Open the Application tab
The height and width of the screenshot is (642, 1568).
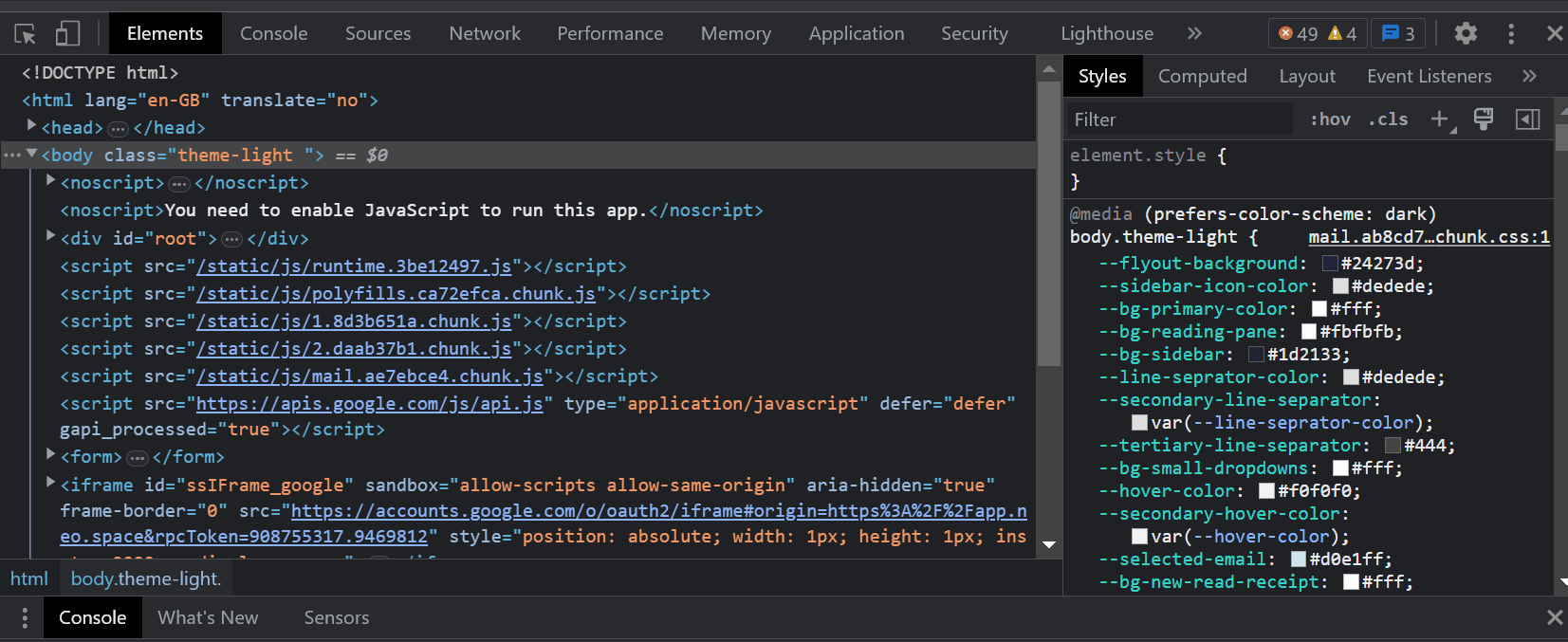click(857, 33)
